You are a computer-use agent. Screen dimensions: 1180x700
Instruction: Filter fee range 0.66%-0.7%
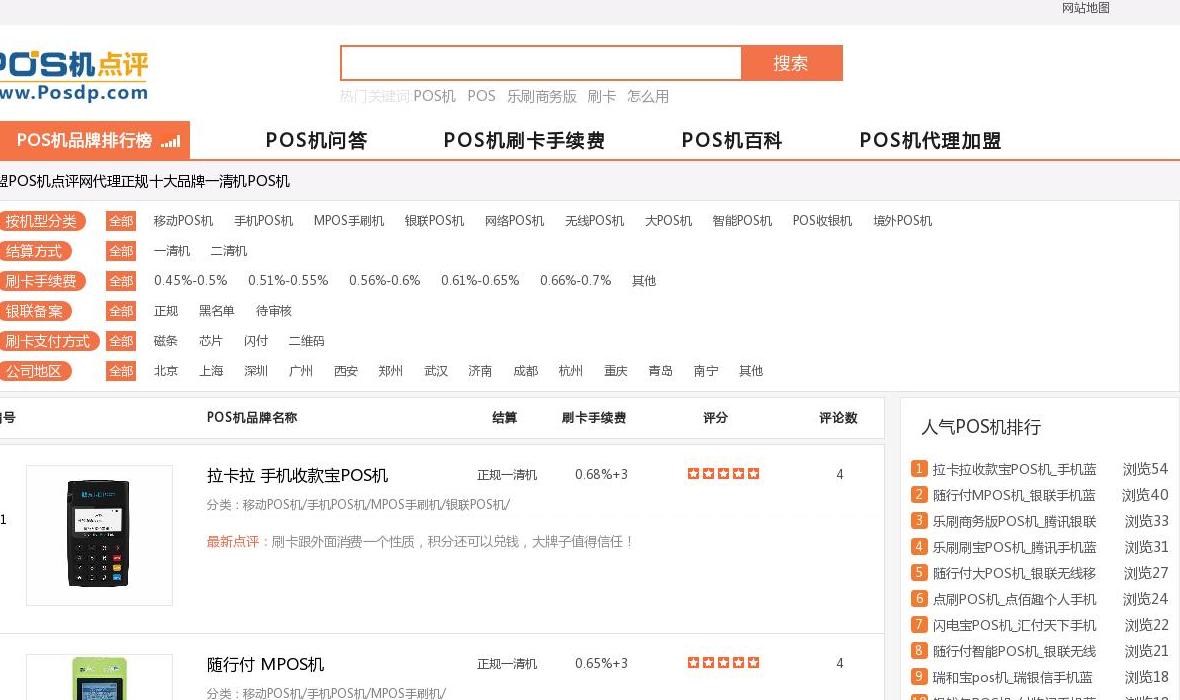click(576, 281)
